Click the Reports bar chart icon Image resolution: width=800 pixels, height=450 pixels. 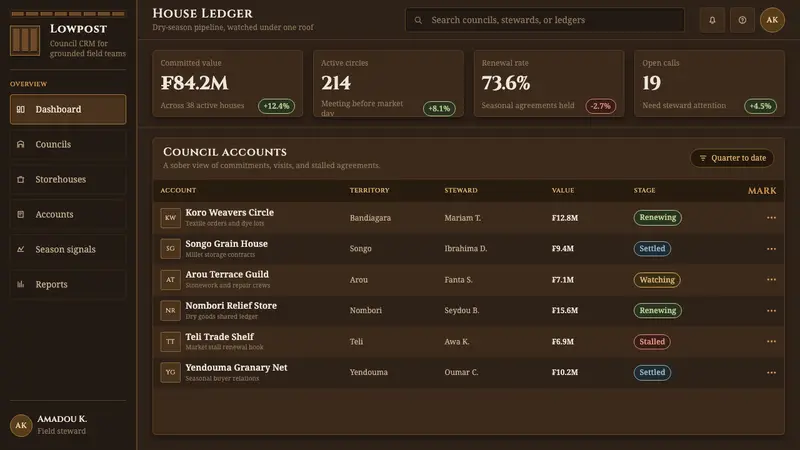(x=21, y=284)
